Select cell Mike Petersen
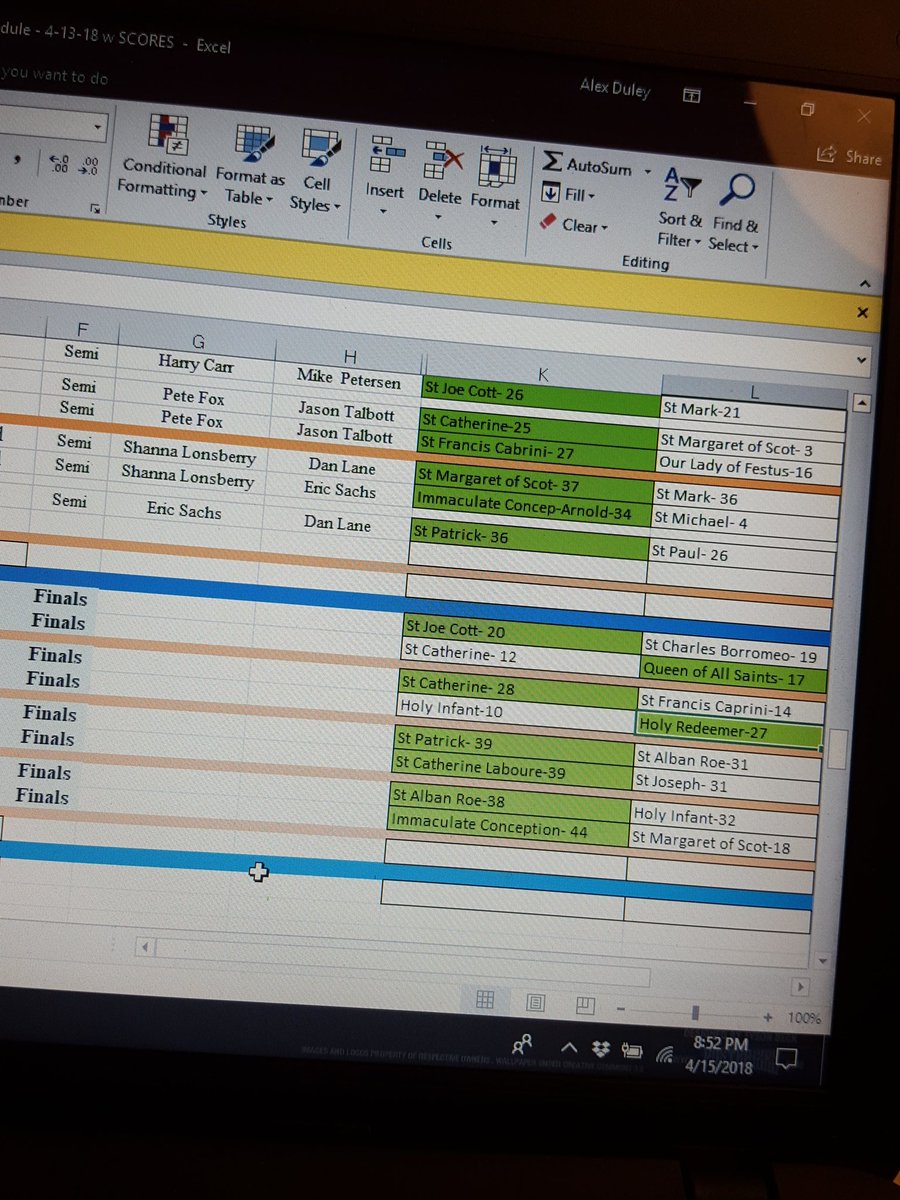 [348, 379]
